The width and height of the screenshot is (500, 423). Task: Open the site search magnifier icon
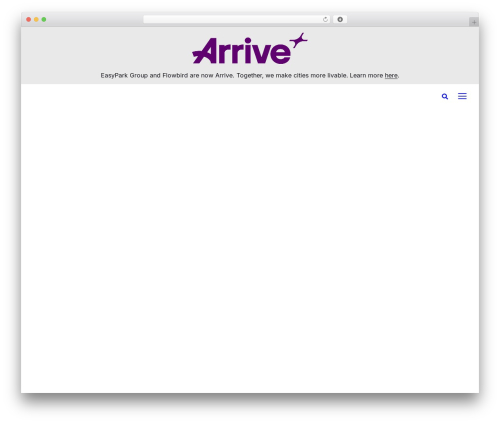click(x=445, y=96)
